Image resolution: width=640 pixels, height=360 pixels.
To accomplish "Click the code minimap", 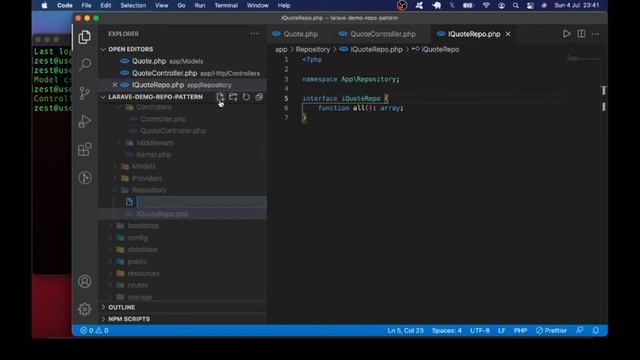I will 583,59.
